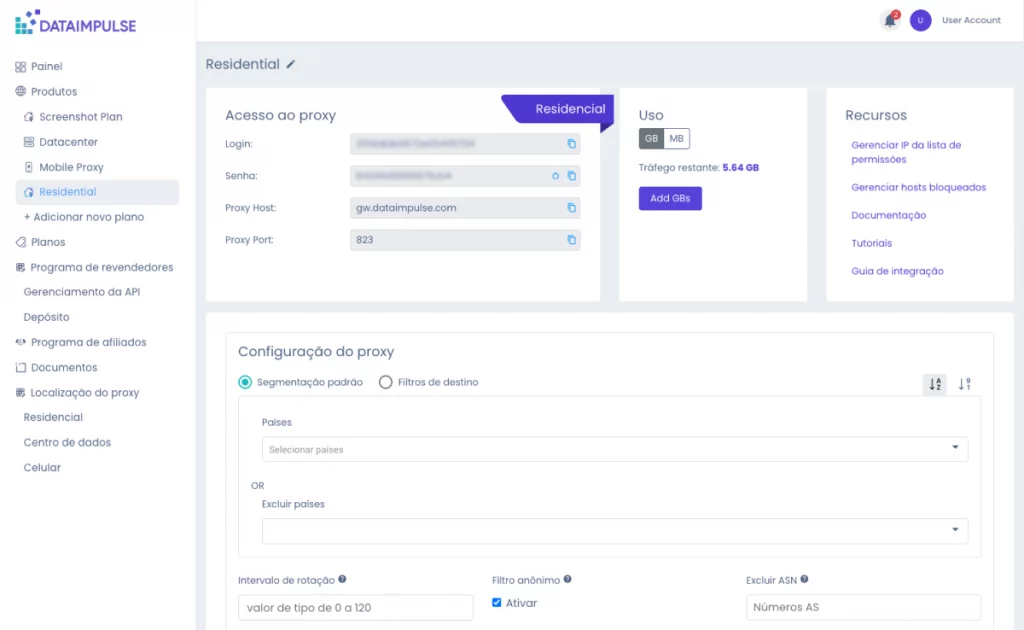
Task: Click the rotation interval input field
Action: [355, 607]
